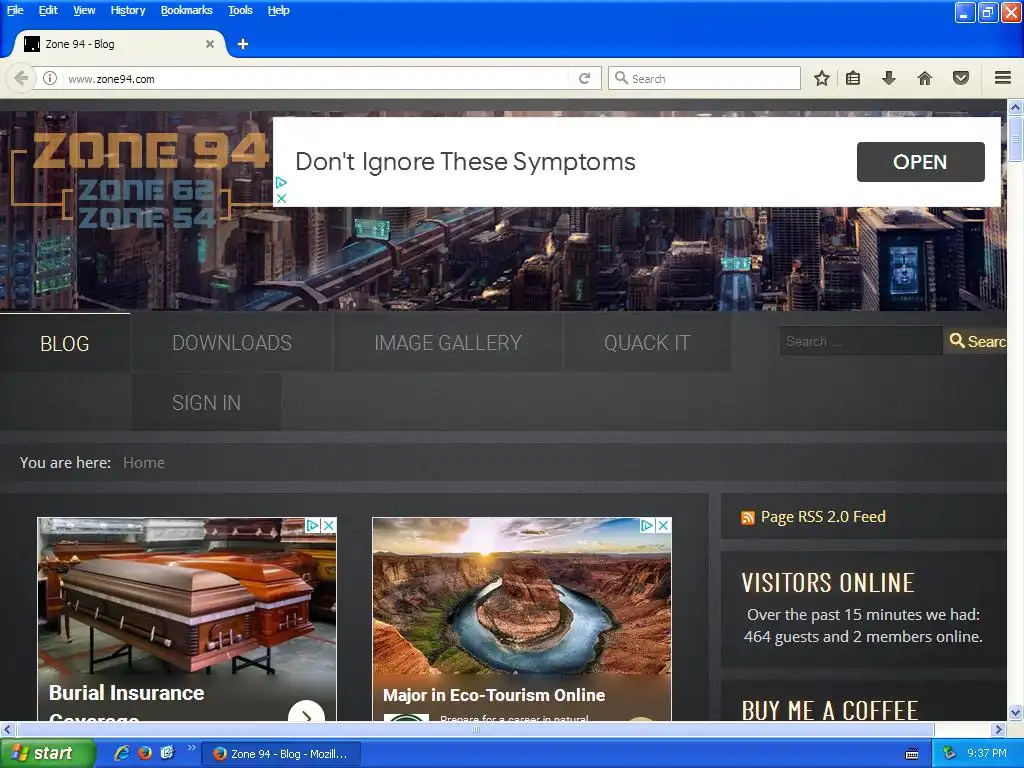Open the Help menu
The width and height of the screenshot is (1024, 768).
coord(278,10)
